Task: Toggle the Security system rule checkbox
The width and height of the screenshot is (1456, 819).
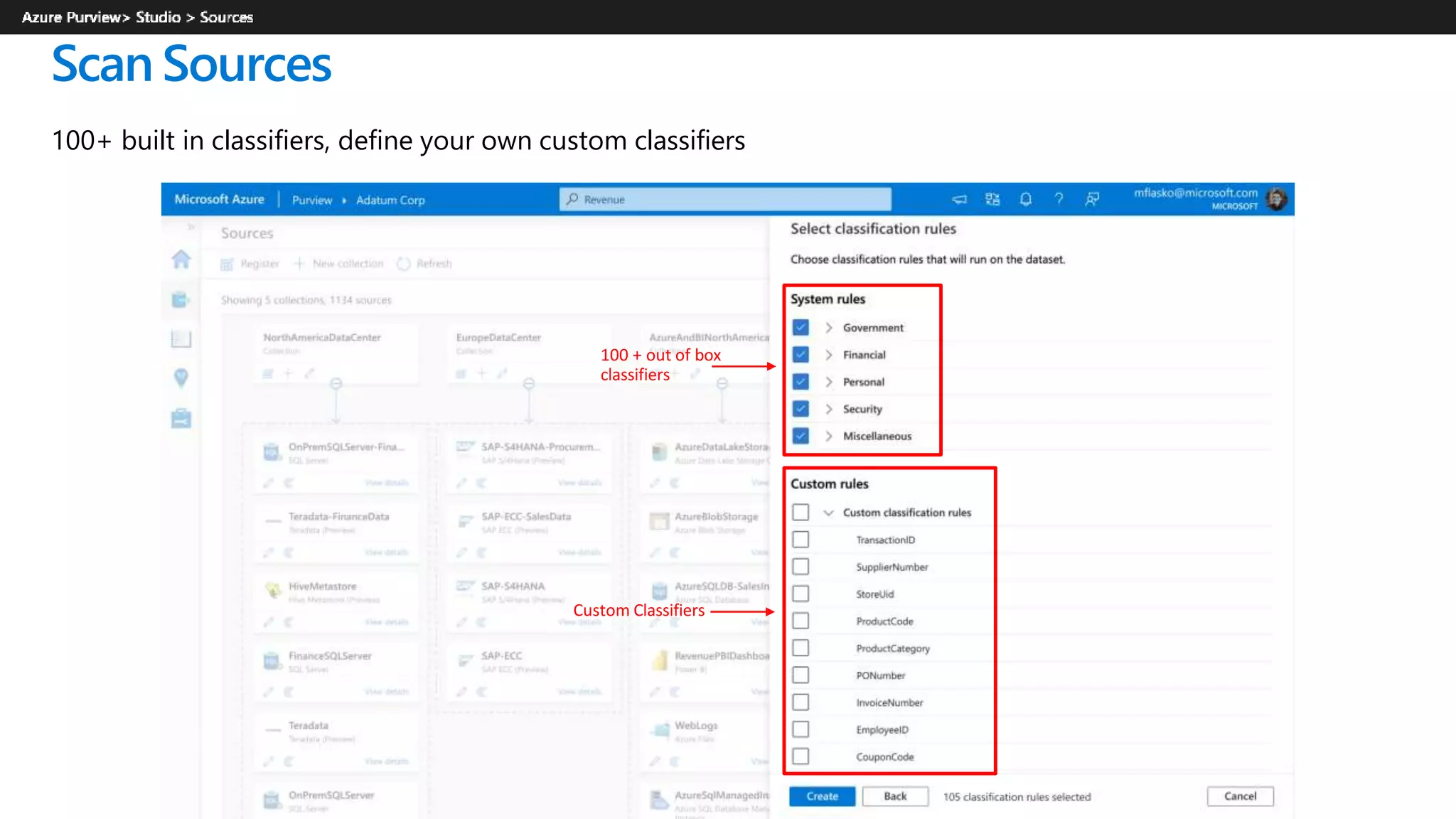Action: coord(801,409)
